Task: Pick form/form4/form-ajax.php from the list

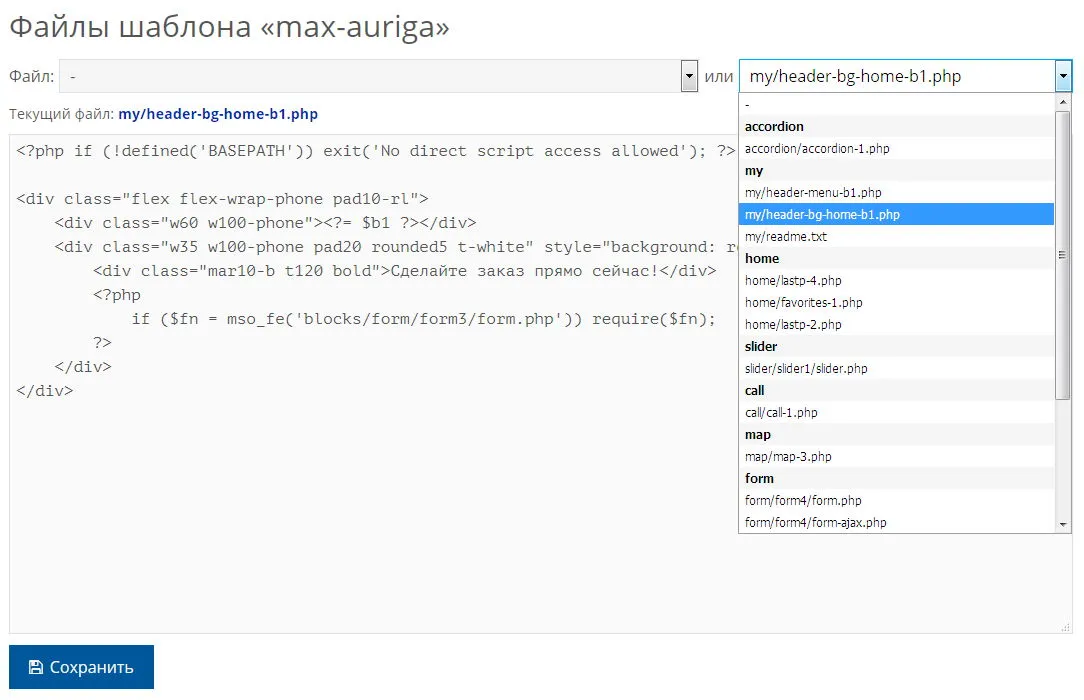Action: pos(815,522)
